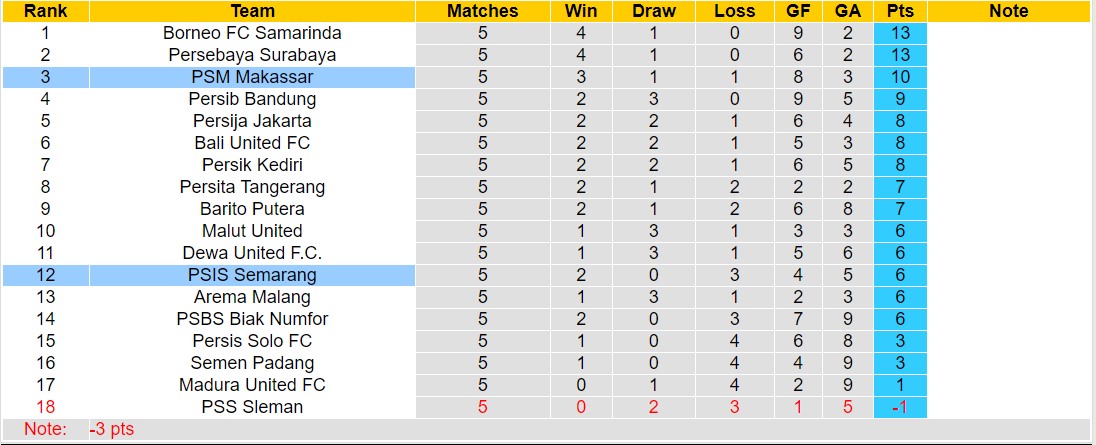The width and height of the screenshot is (1096, 445).
Task: Open Persebaya Surabaya team link
Action: pos(252,55)
